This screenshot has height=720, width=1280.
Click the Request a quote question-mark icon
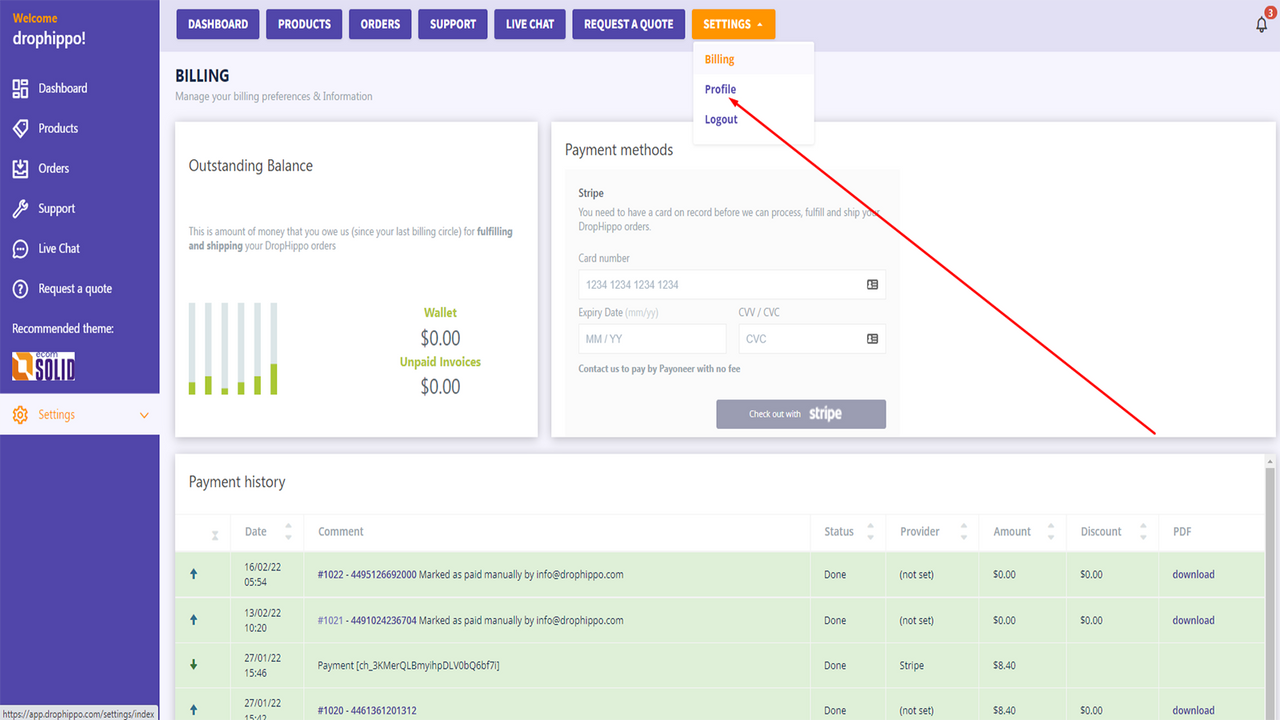coord(20,289)
